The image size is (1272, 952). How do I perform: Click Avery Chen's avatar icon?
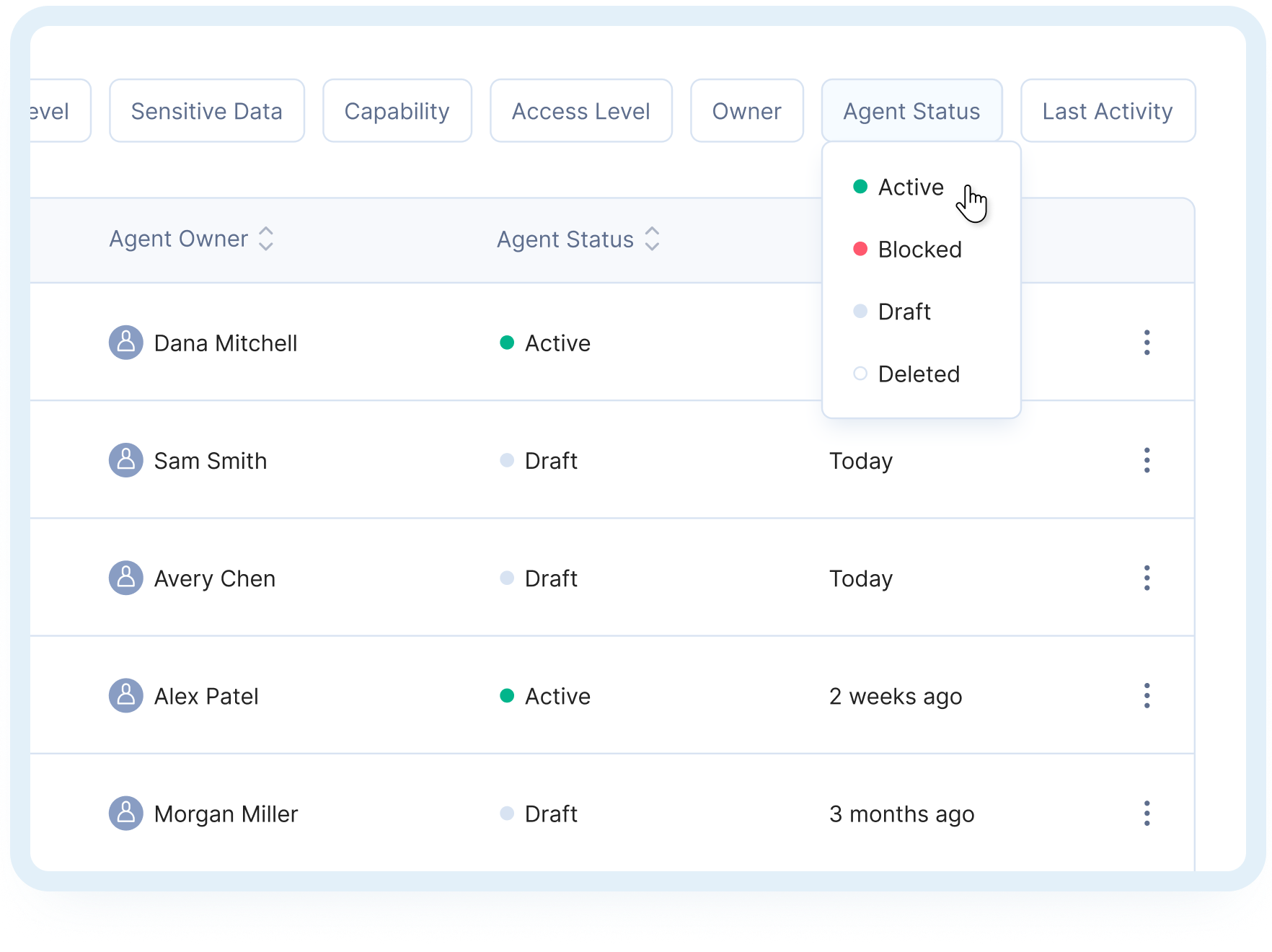126,578
